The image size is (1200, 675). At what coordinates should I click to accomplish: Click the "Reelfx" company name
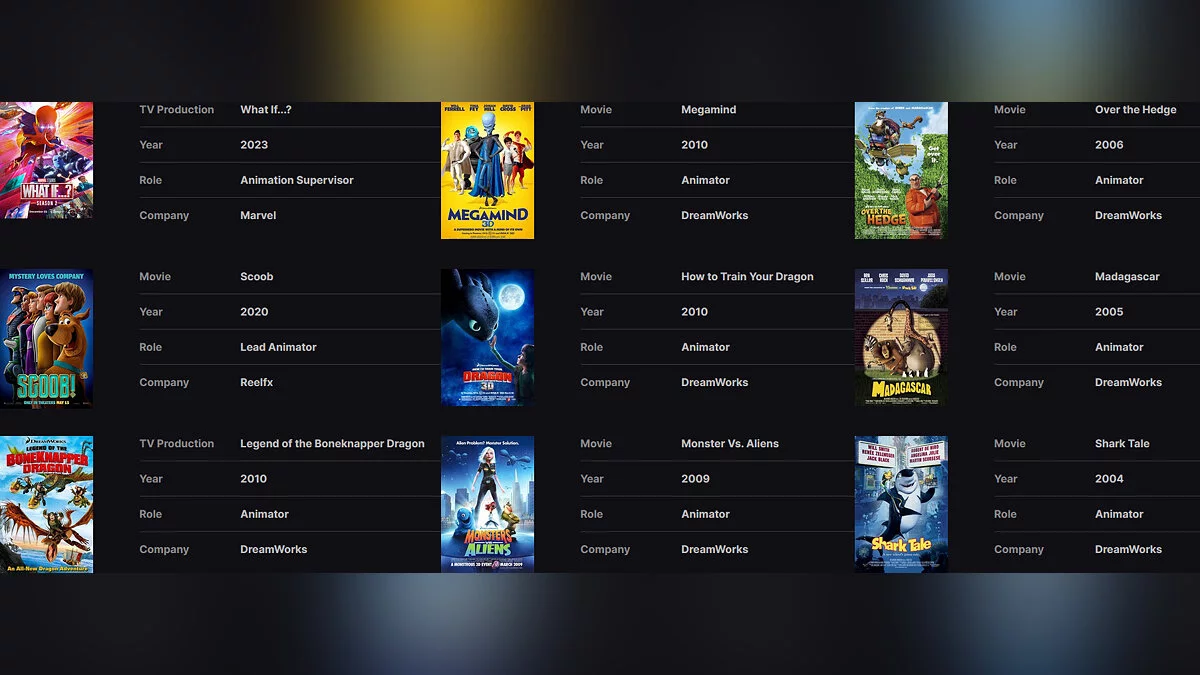click(x=257, y=383)
